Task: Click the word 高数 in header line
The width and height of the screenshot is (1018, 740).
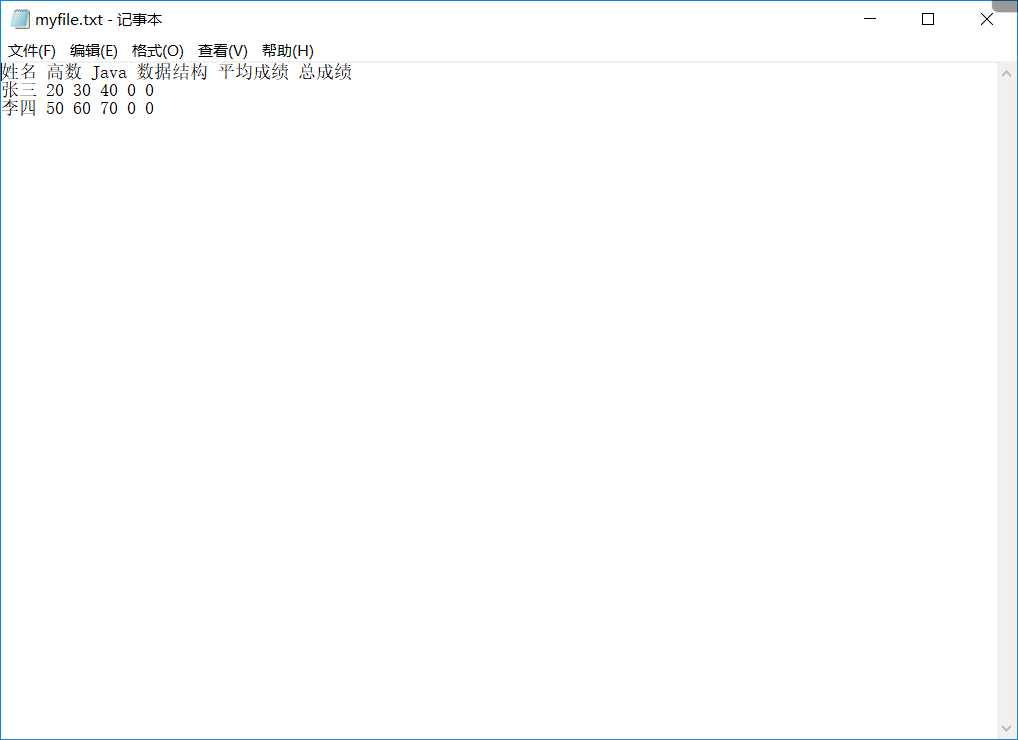Action: point(64,71)
